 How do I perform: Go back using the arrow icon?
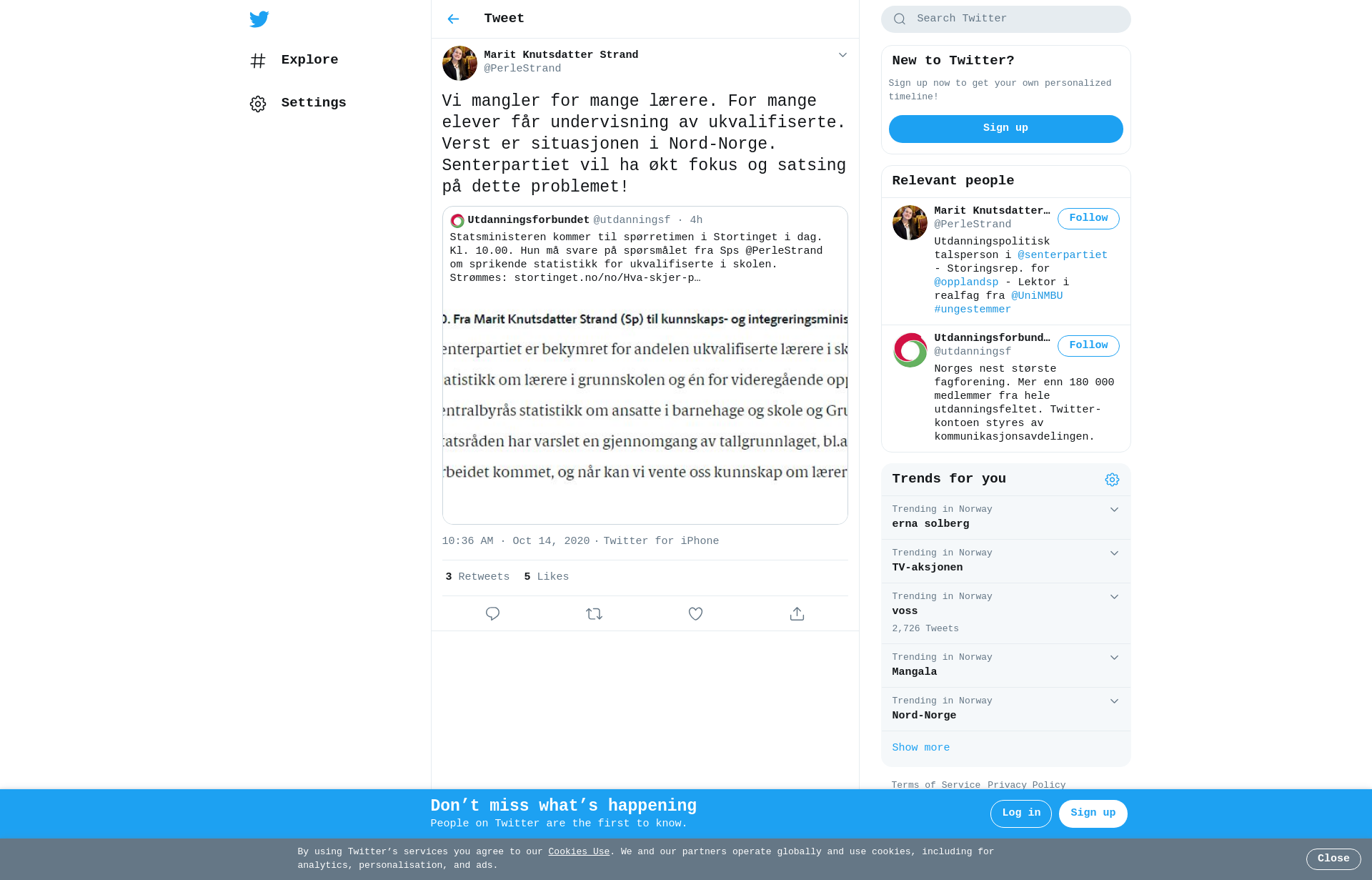453,19
